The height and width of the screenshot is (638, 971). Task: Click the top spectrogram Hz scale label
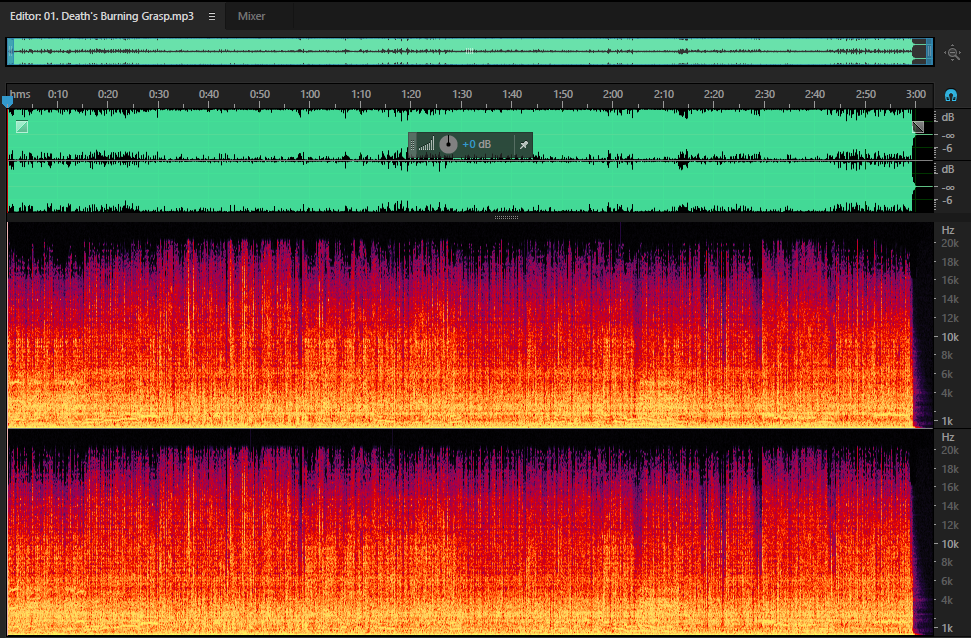pyautogui.click(x=948, y=230)
